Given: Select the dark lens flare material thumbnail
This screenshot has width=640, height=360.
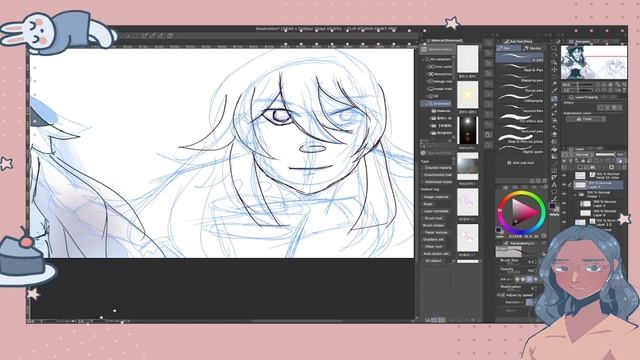Looking at the screenshot, I should coord(467,131).
